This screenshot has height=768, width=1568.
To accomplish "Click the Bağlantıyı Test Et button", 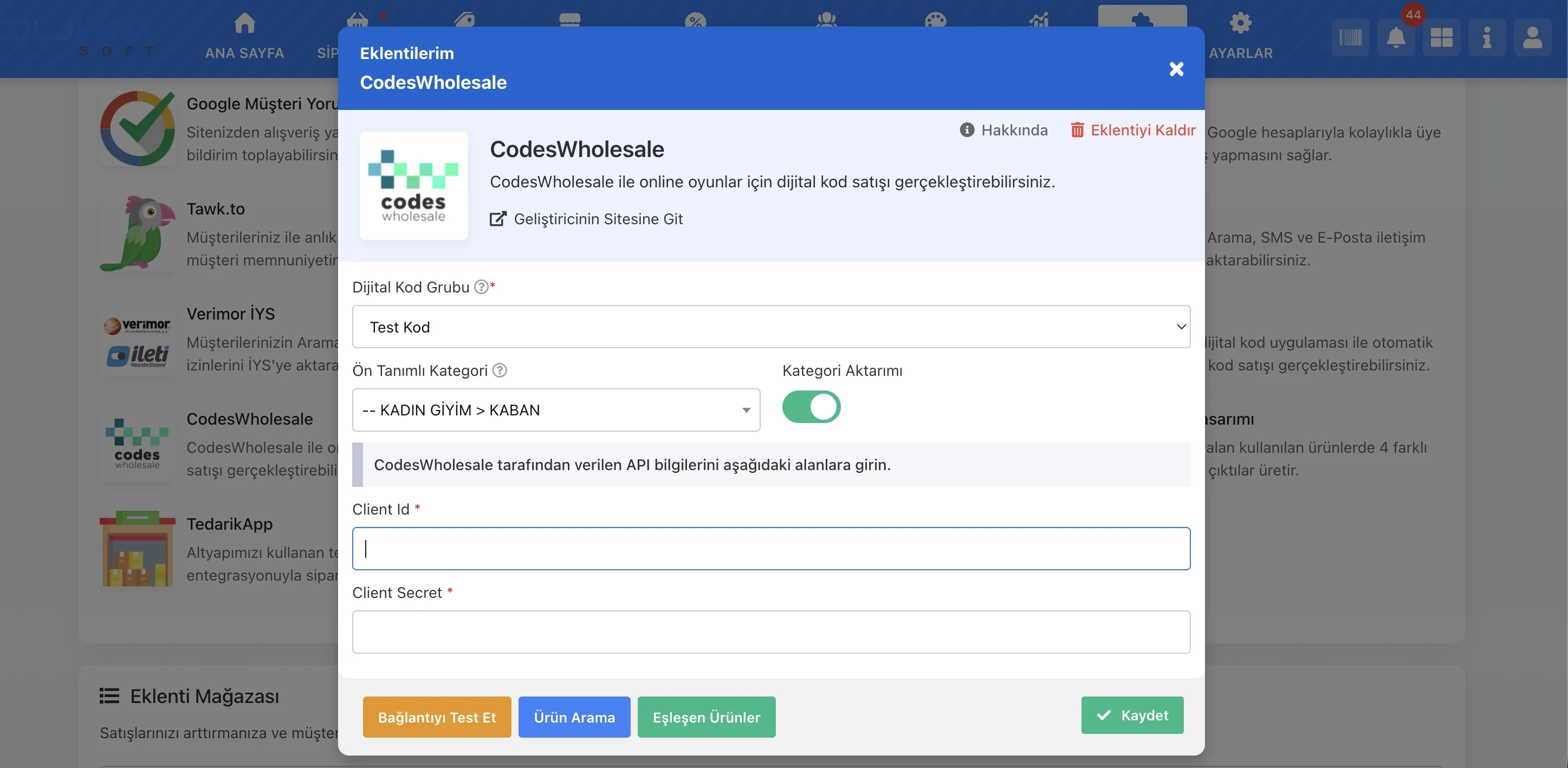I will point(437,717).
